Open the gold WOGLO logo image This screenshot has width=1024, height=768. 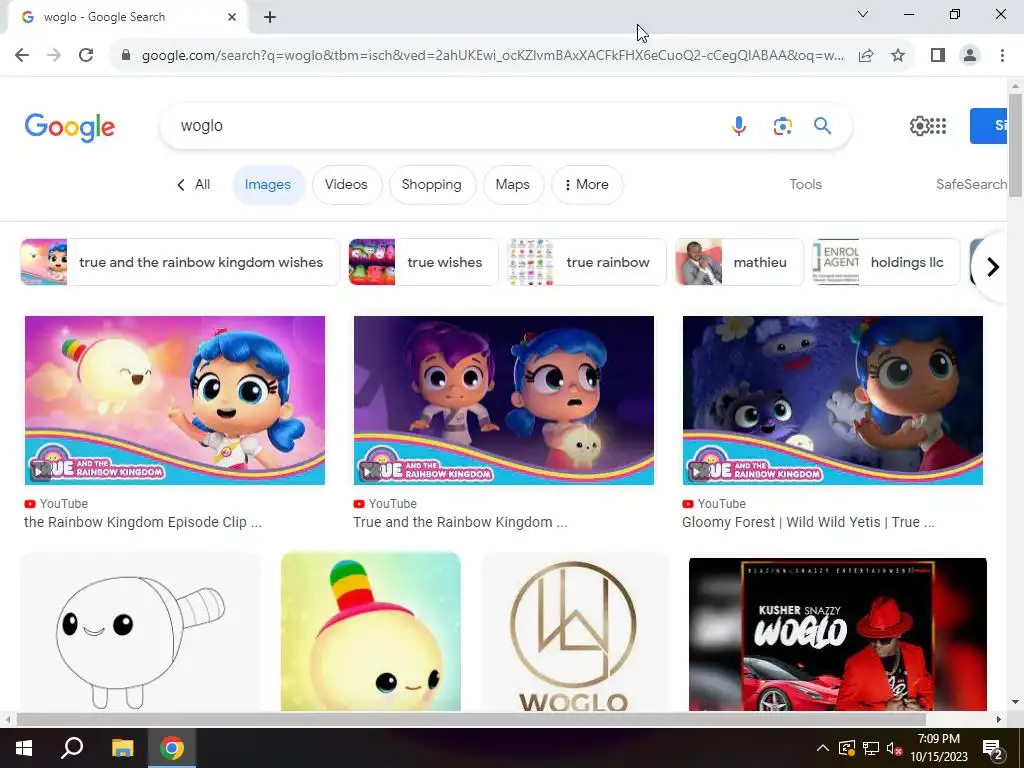(574, 632)
